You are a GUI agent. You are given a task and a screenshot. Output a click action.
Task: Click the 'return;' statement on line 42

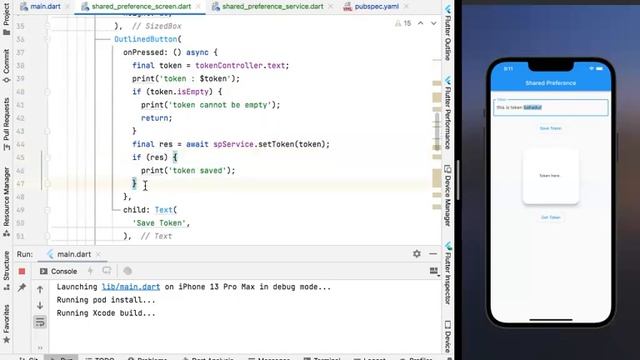157,118
